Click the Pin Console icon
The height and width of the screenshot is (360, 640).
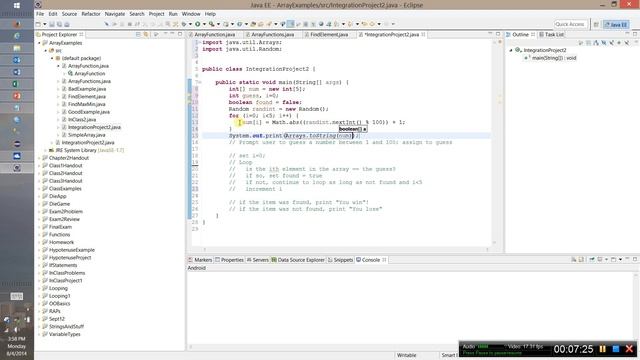591,260
